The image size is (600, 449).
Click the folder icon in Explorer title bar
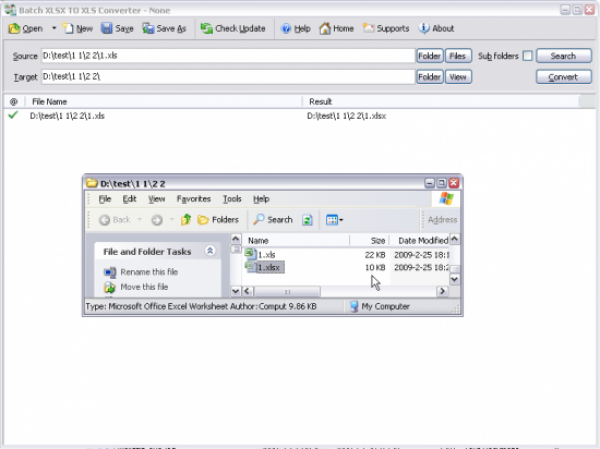pos(91,183)
